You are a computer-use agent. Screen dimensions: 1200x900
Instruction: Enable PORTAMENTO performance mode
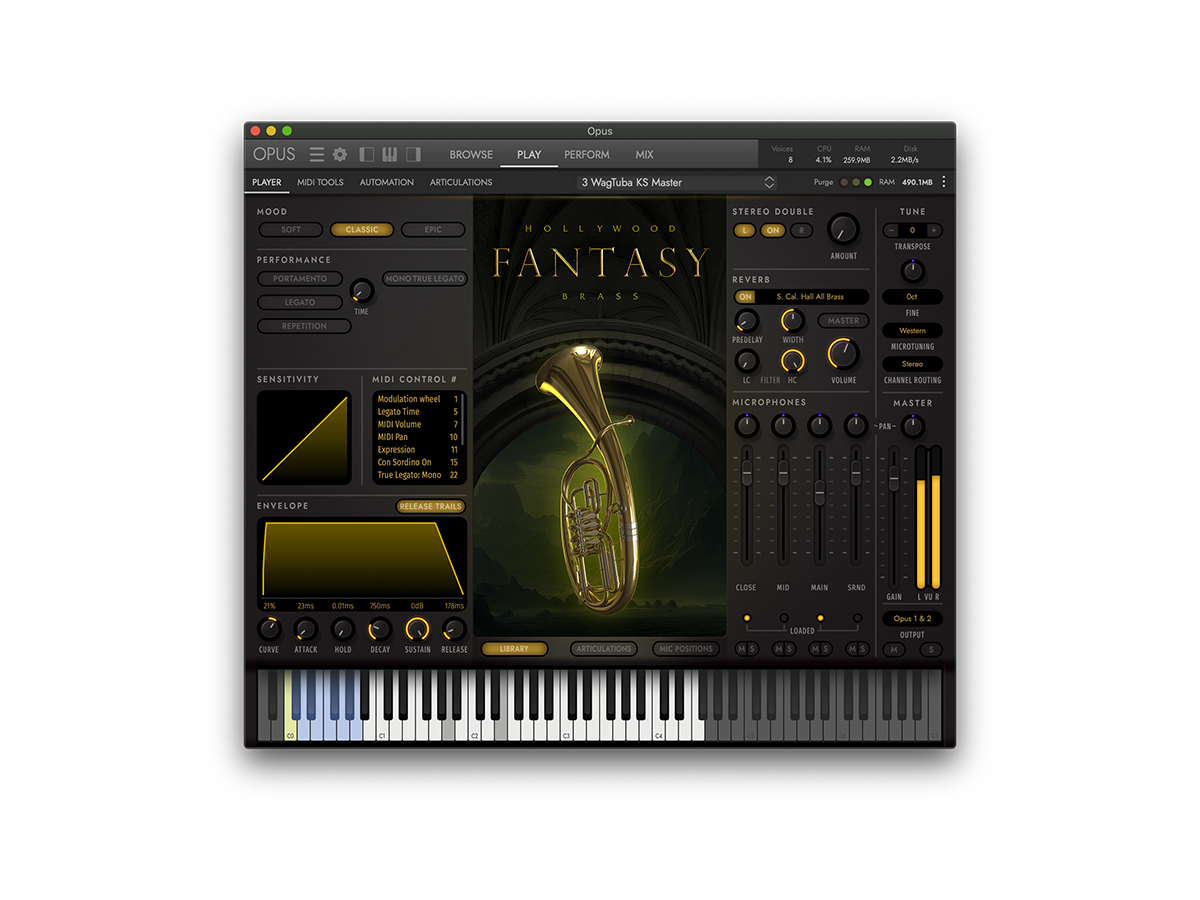point(300,279)
